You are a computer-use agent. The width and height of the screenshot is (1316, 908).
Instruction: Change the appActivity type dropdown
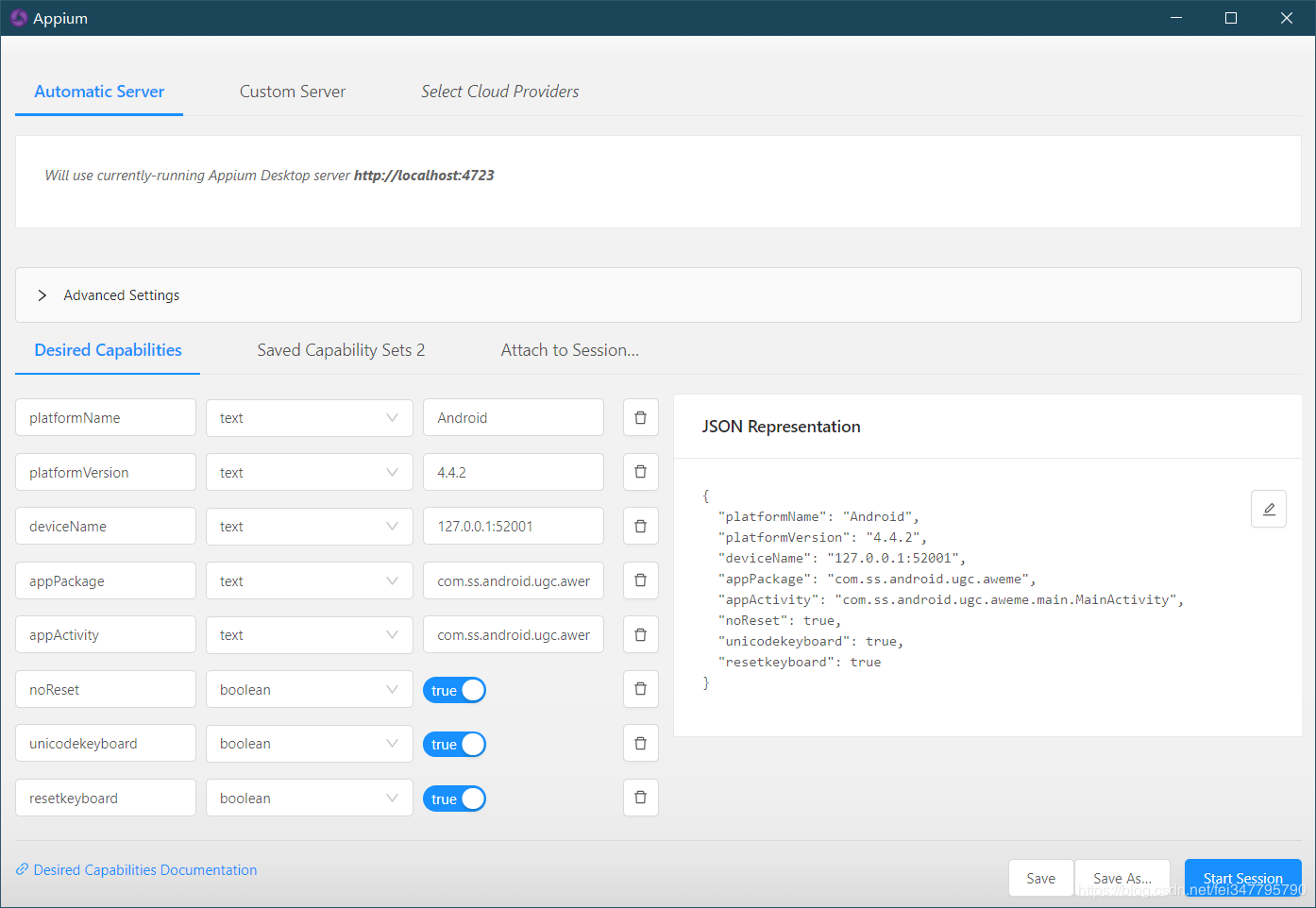tap(310, 634)
